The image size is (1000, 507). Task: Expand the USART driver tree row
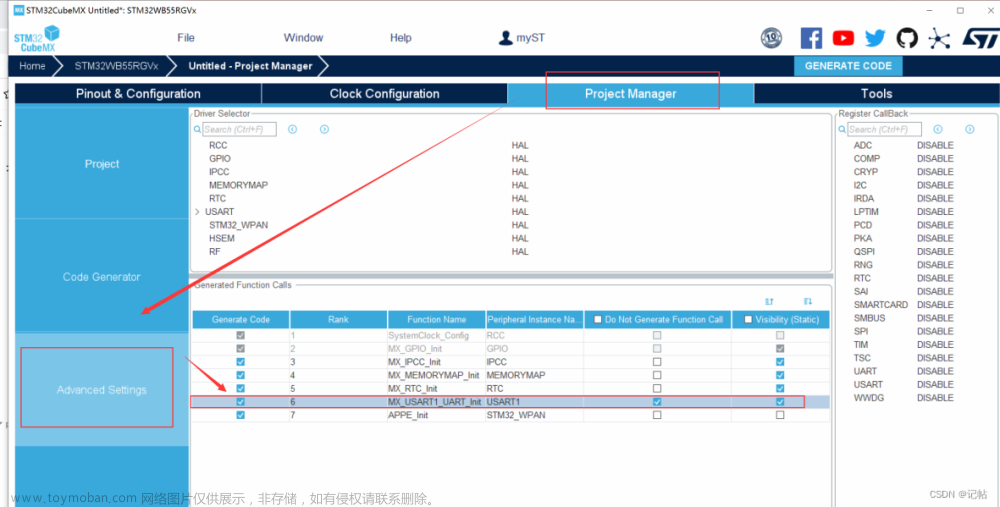coord(198,212)
